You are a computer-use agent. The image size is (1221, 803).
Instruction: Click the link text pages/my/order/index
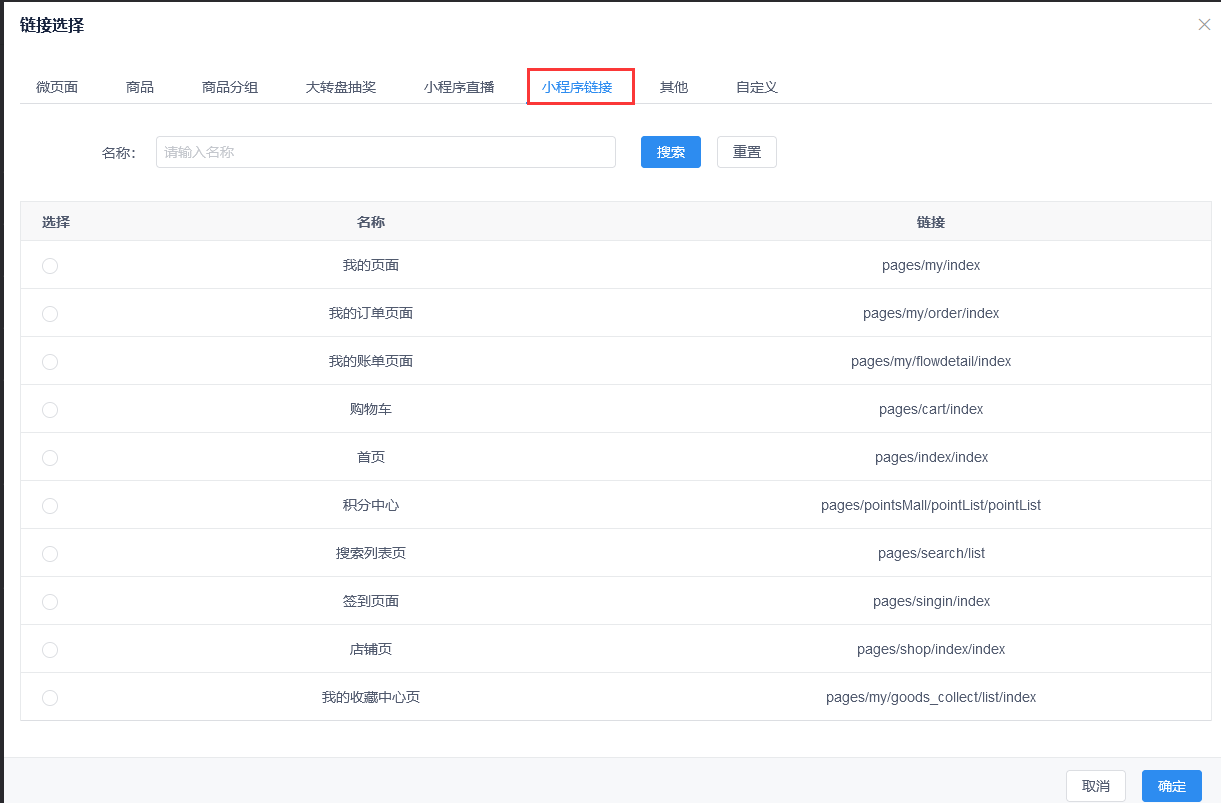pyautogui.click(x=931, y=313)
